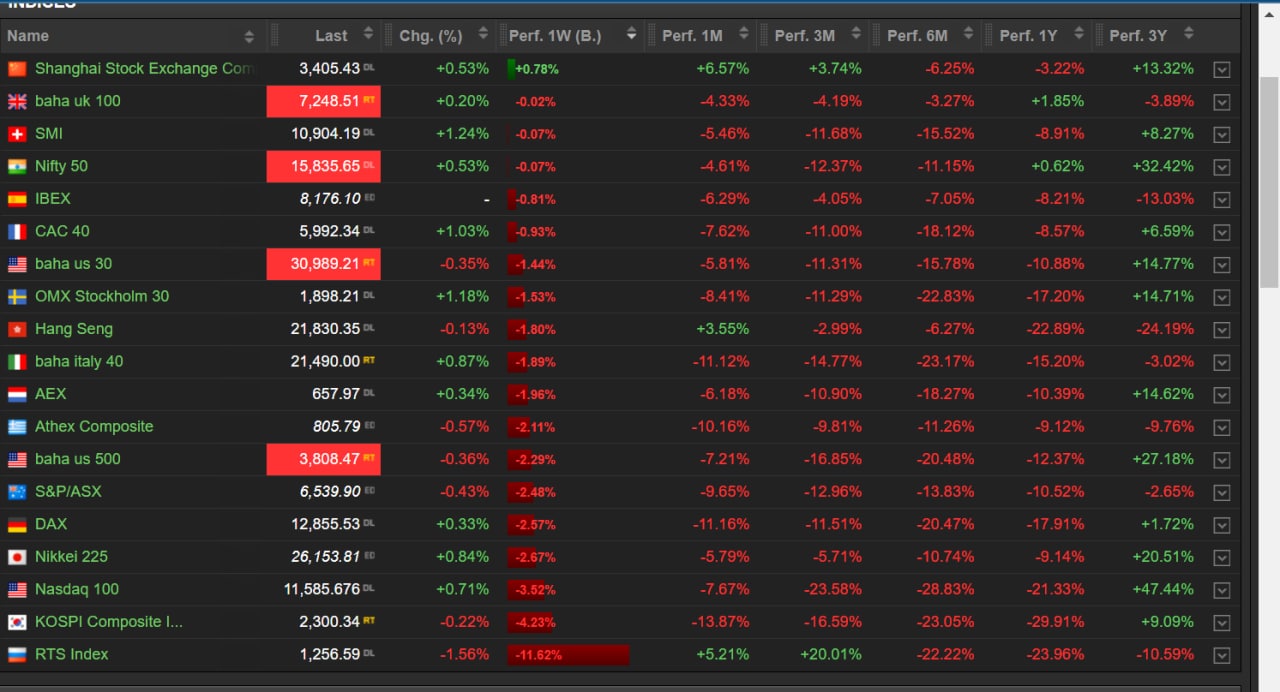This screenshot has height=692, width=1280.
Task: Click the France flag icon beside CAC 40
Action: coord(17,231)
